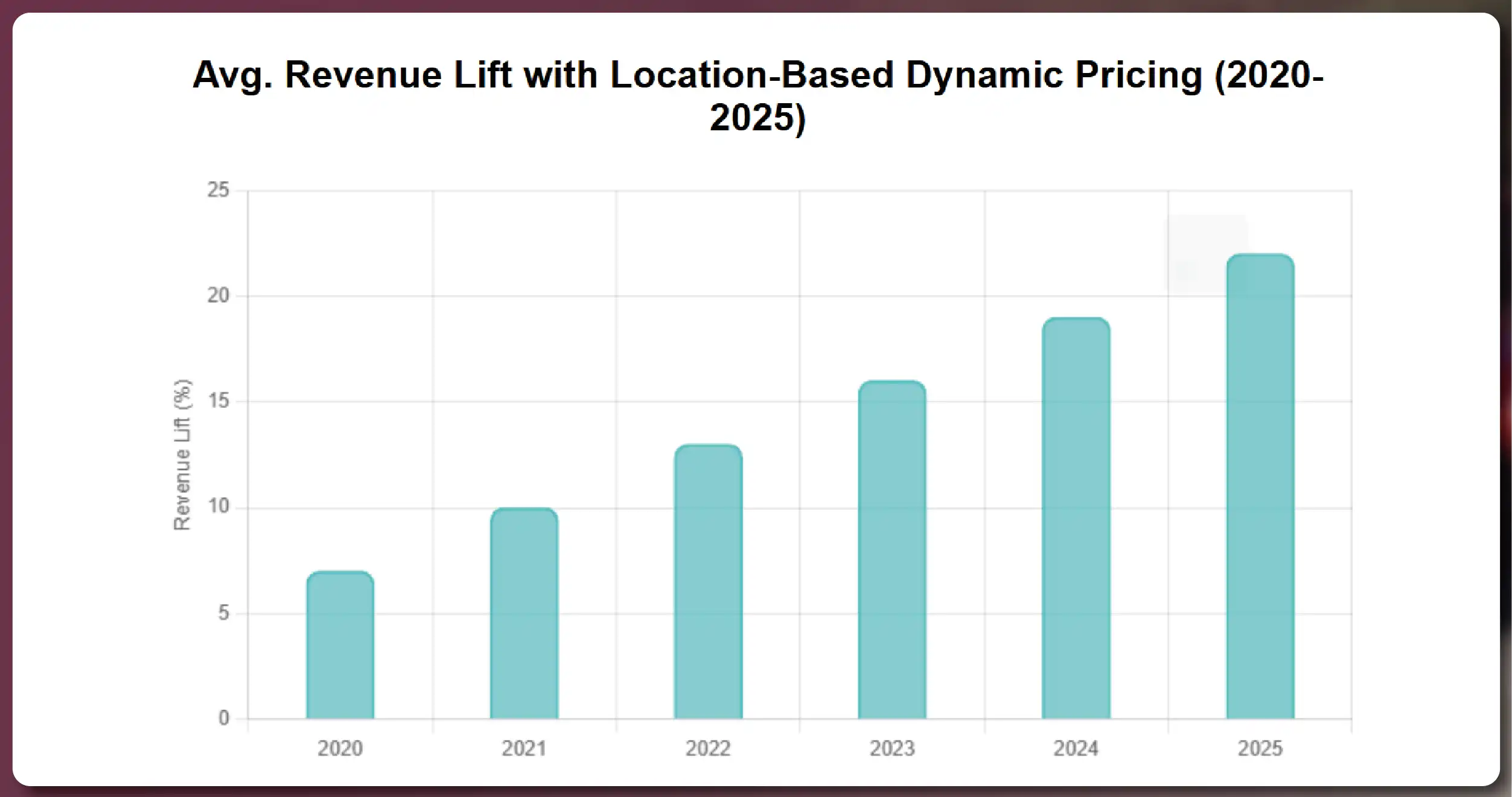Click the 2022 x-axis label

coord(709,749)
